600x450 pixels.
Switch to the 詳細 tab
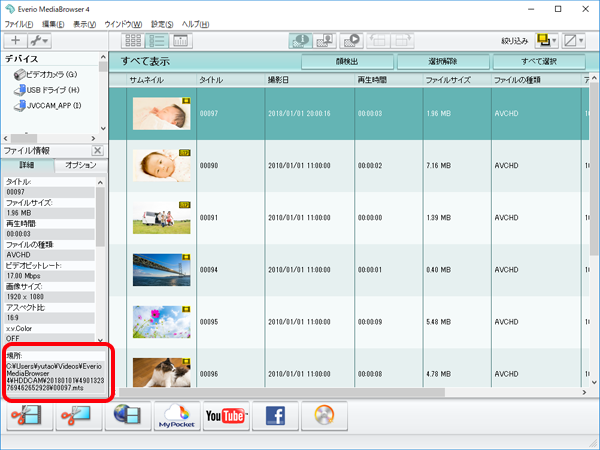[x=27, y=165]
